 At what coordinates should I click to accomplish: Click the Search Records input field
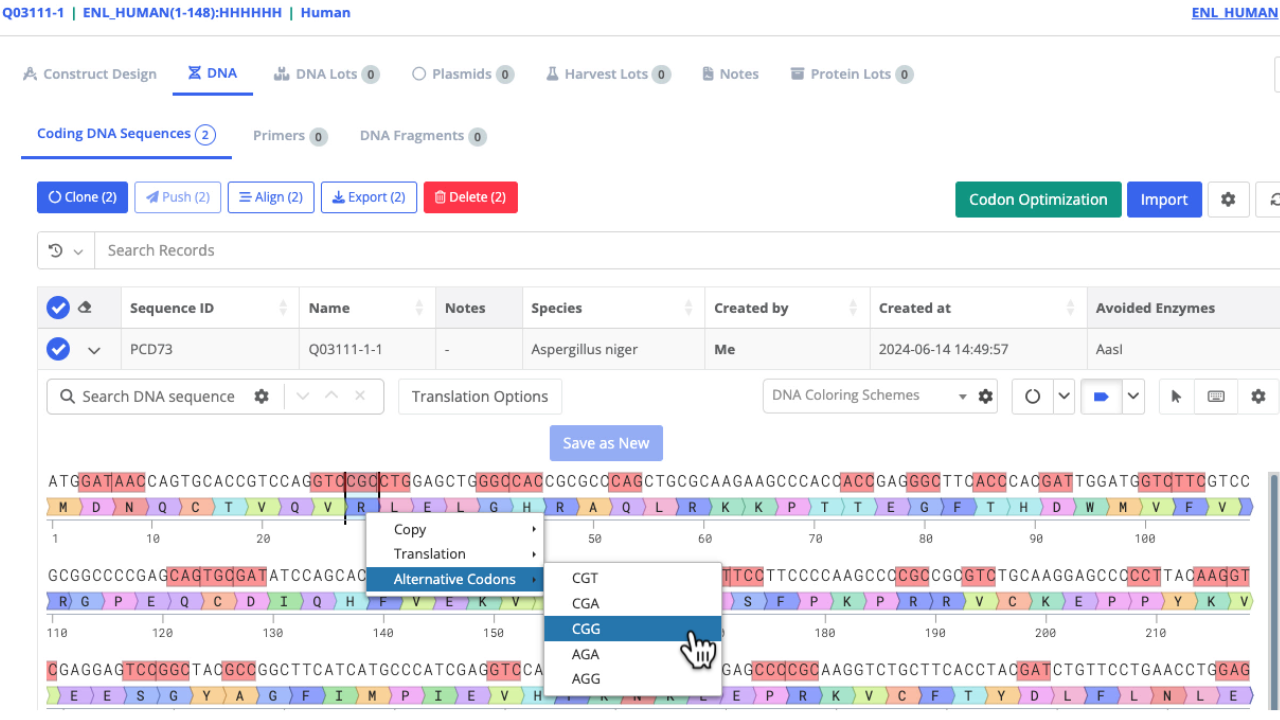pyautogui.click(x=200, y=250)
